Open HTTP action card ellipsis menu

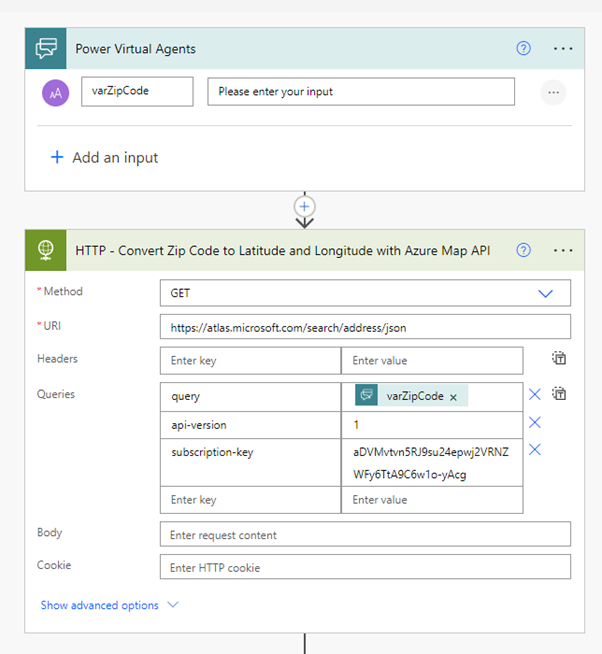tap(563, 250)
